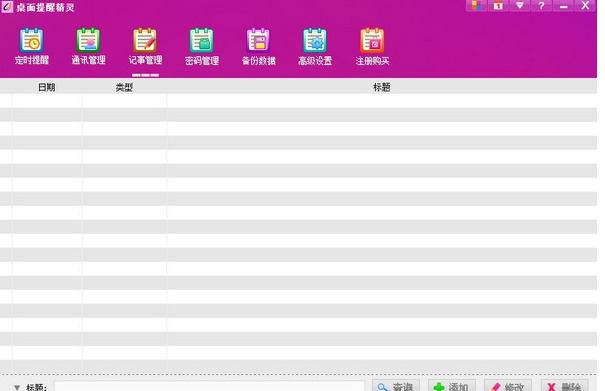Open the 备份数据 backup data section
The height and width of the screenshot is (391, 605).
tap(259, 47)
